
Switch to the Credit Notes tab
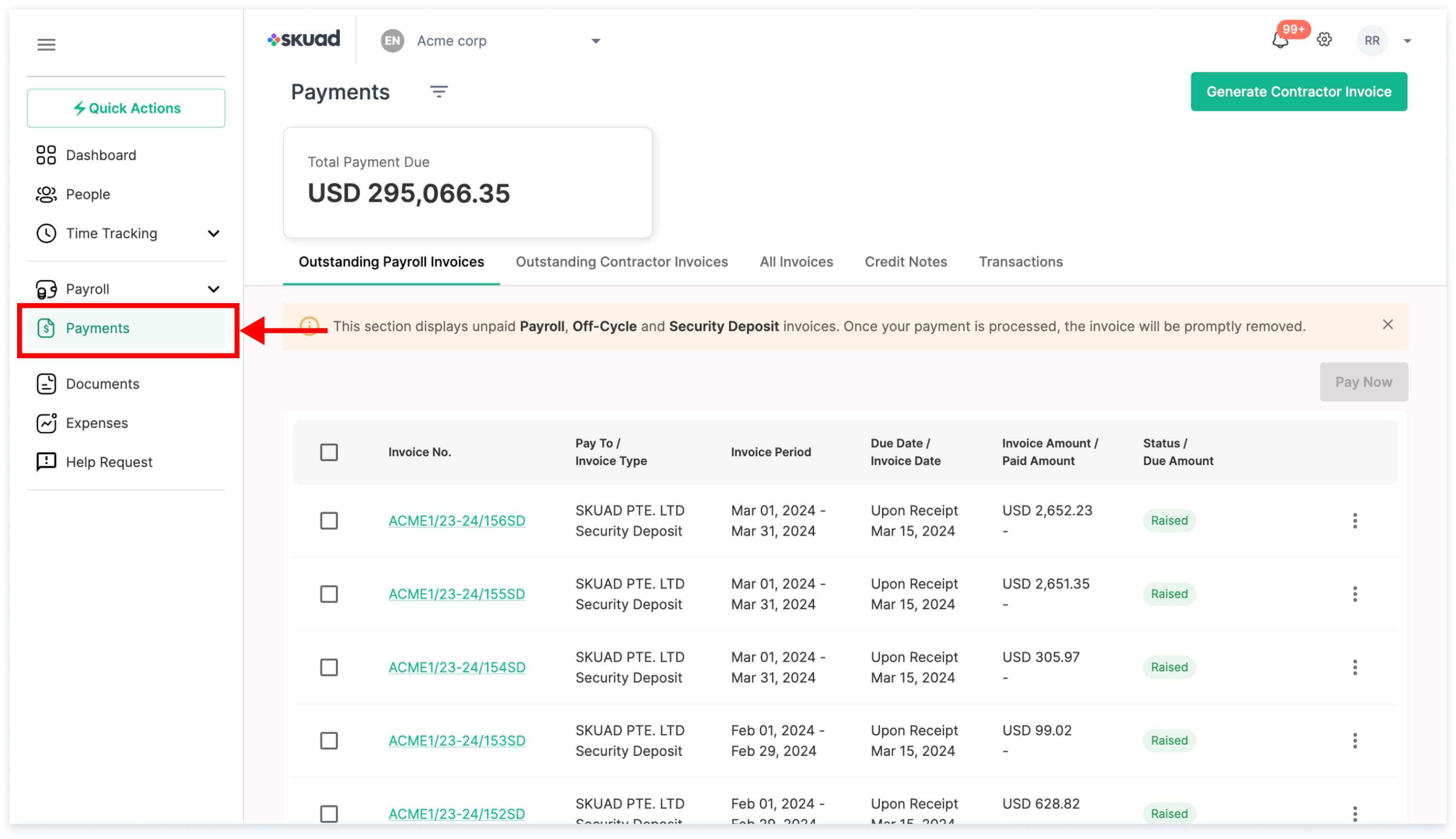tap(905, 262)
